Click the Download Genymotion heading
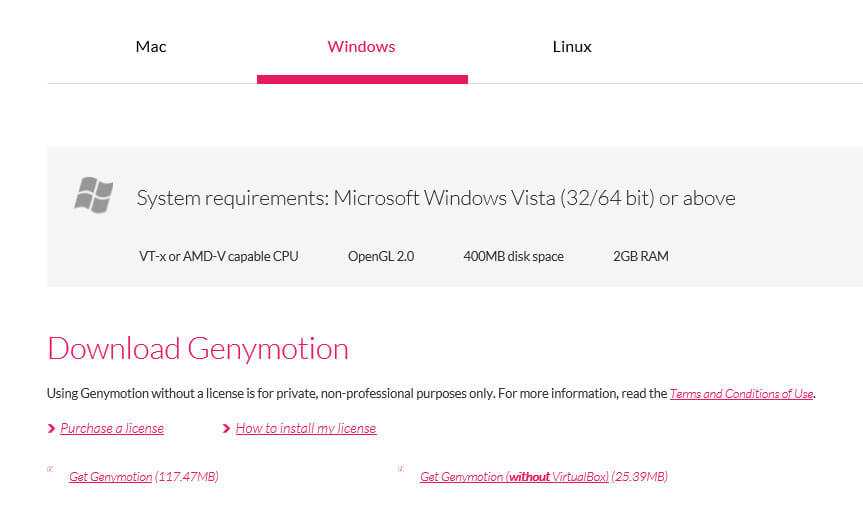 [x=198, y=348]
